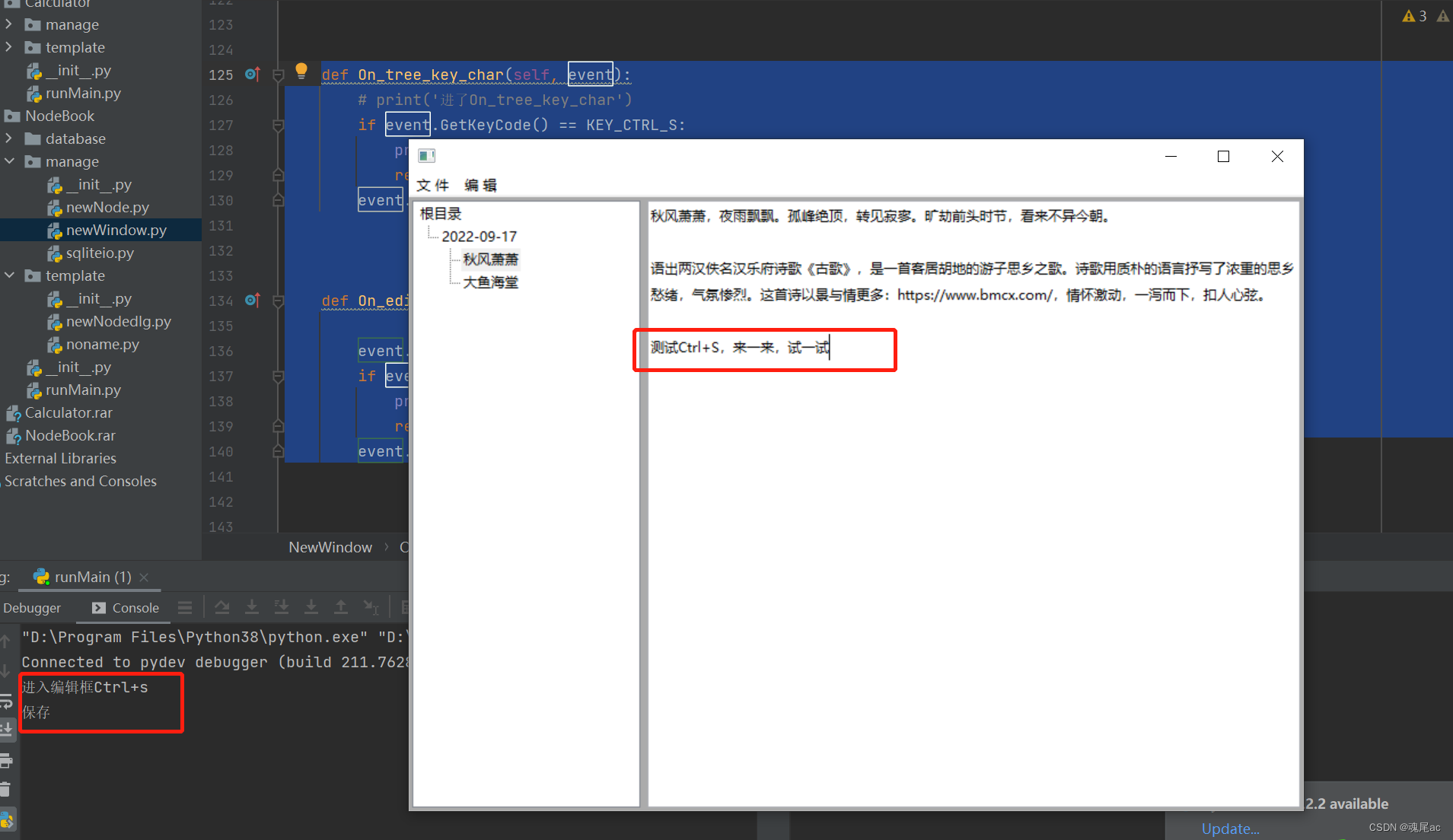The width and height of the screenshot is (1453, 840).
Task: Switch to the Console tab
Action: coord(126,608)
